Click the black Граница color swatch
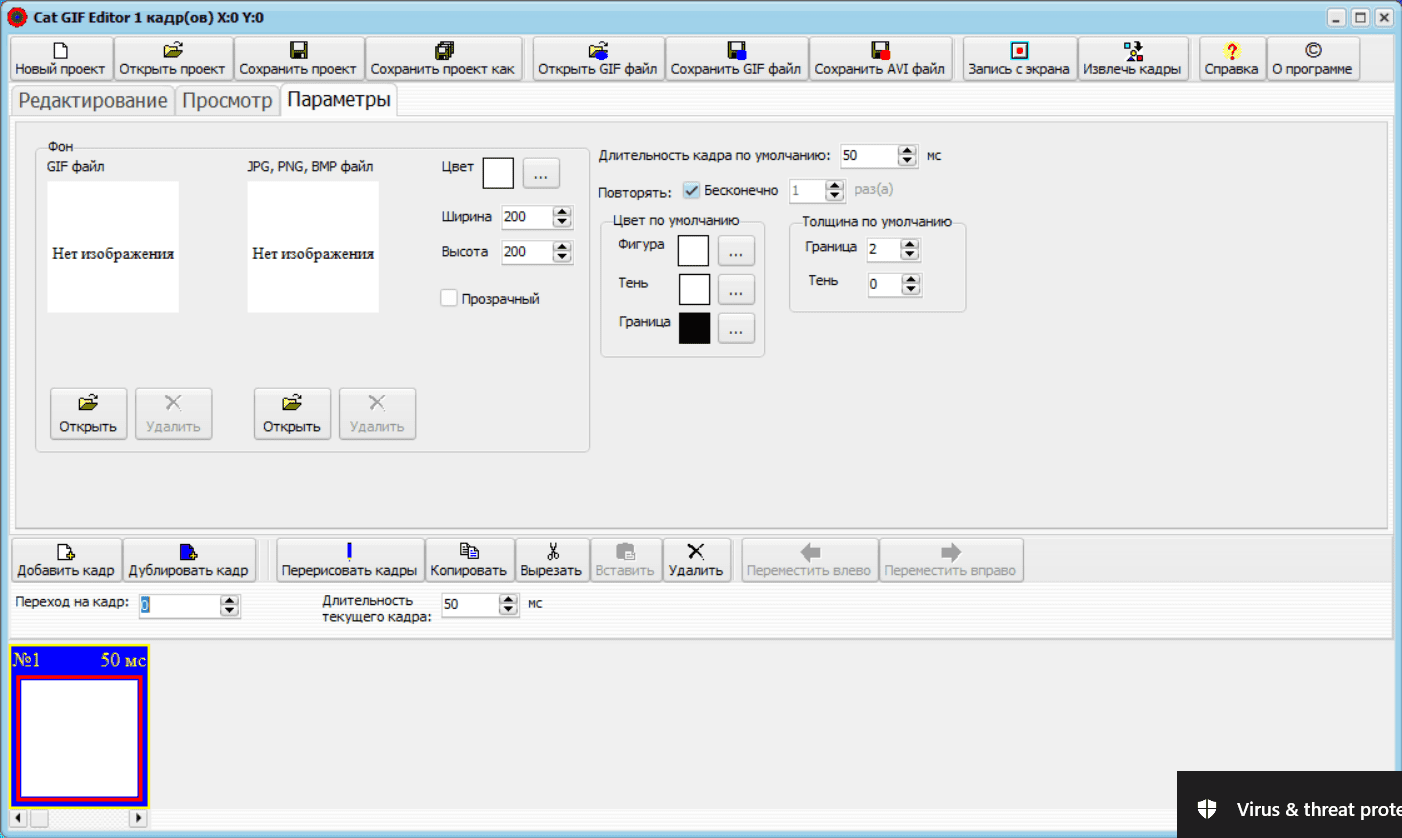1402x838 pixels. pos(694,329)
